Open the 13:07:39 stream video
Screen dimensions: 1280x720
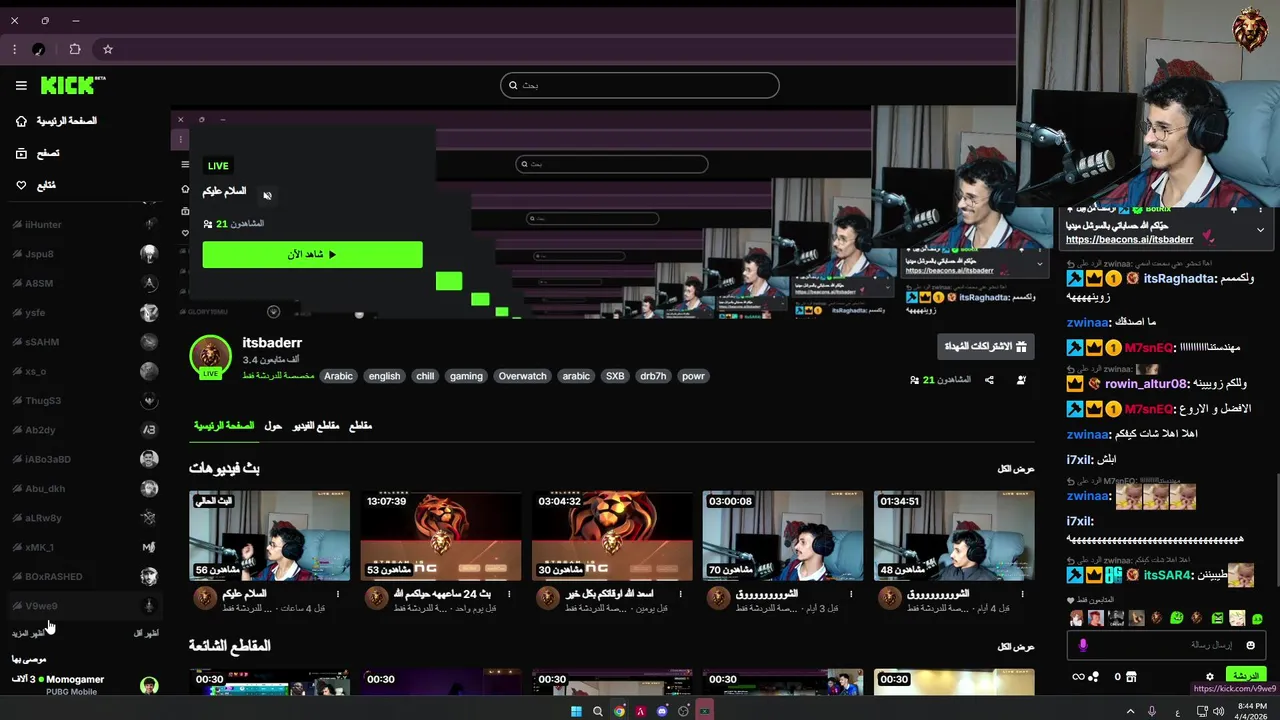tap(441, 535)
